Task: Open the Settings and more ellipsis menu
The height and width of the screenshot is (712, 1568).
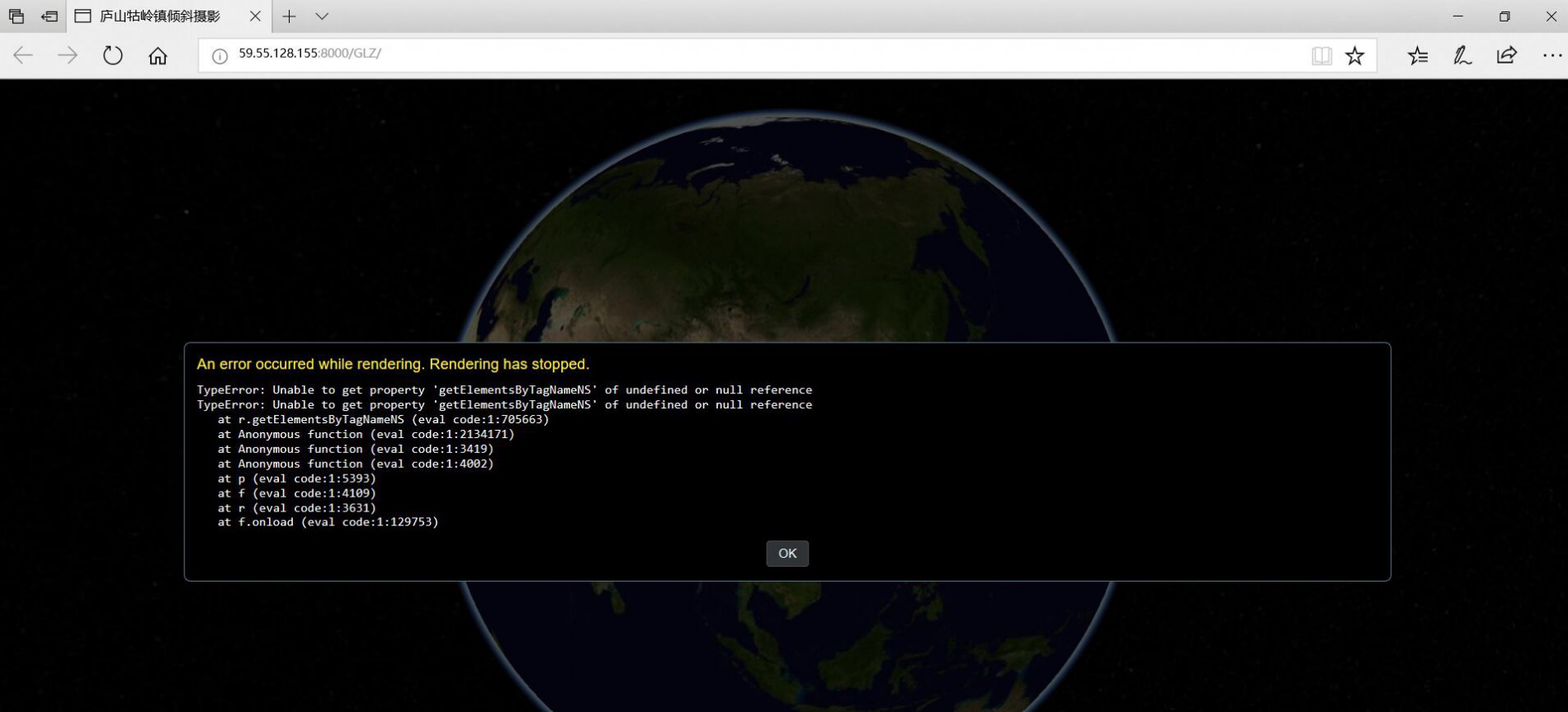Action: pyautogui.click(x=1551, y=55)
